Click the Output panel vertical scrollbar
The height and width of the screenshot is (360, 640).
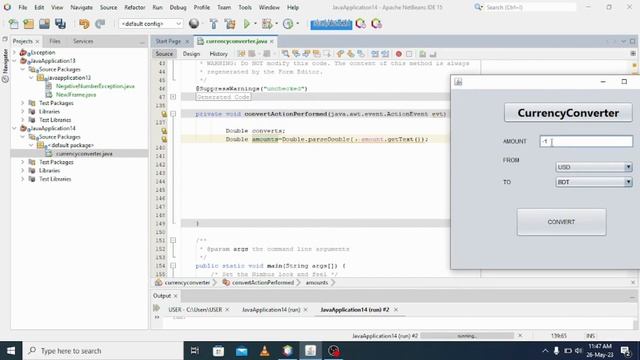tap(635, 323)
